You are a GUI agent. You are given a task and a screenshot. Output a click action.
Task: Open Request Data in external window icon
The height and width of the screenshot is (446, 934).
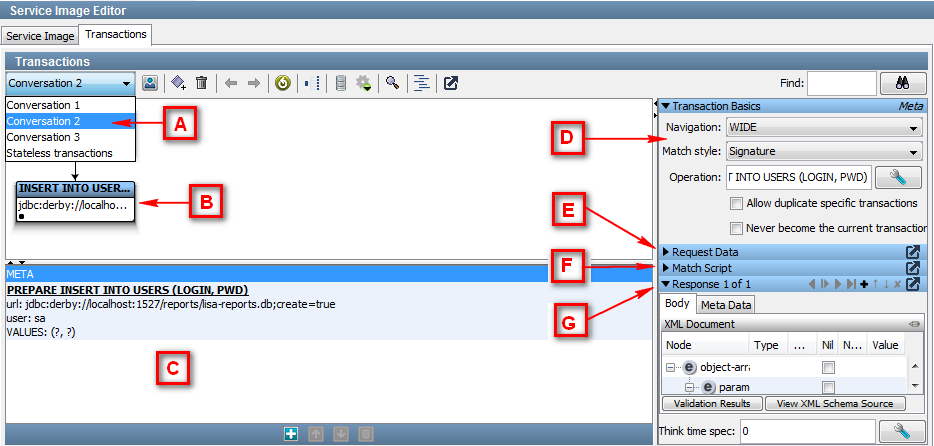pos(912,252)
